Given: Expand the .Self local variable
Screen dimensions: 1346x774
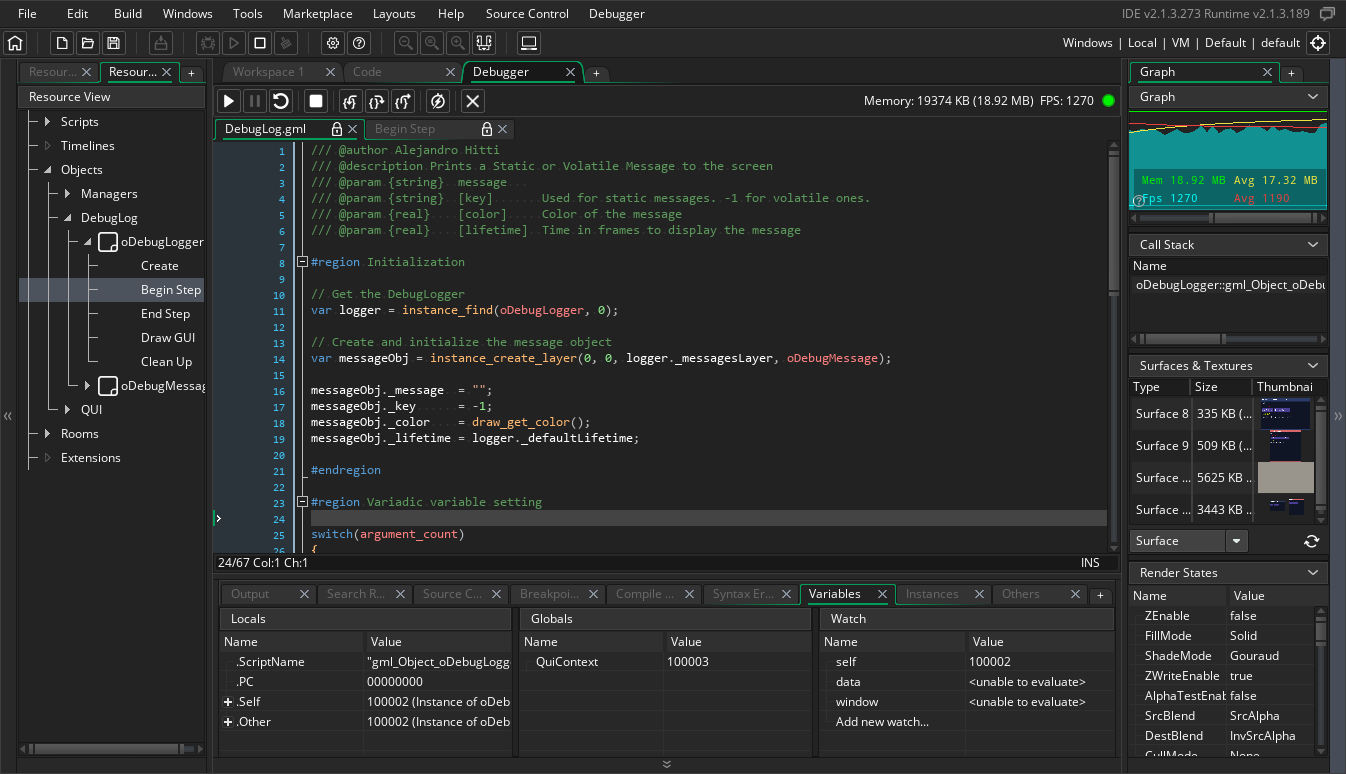Looking at the screenshot, I should tap(228, 702).
